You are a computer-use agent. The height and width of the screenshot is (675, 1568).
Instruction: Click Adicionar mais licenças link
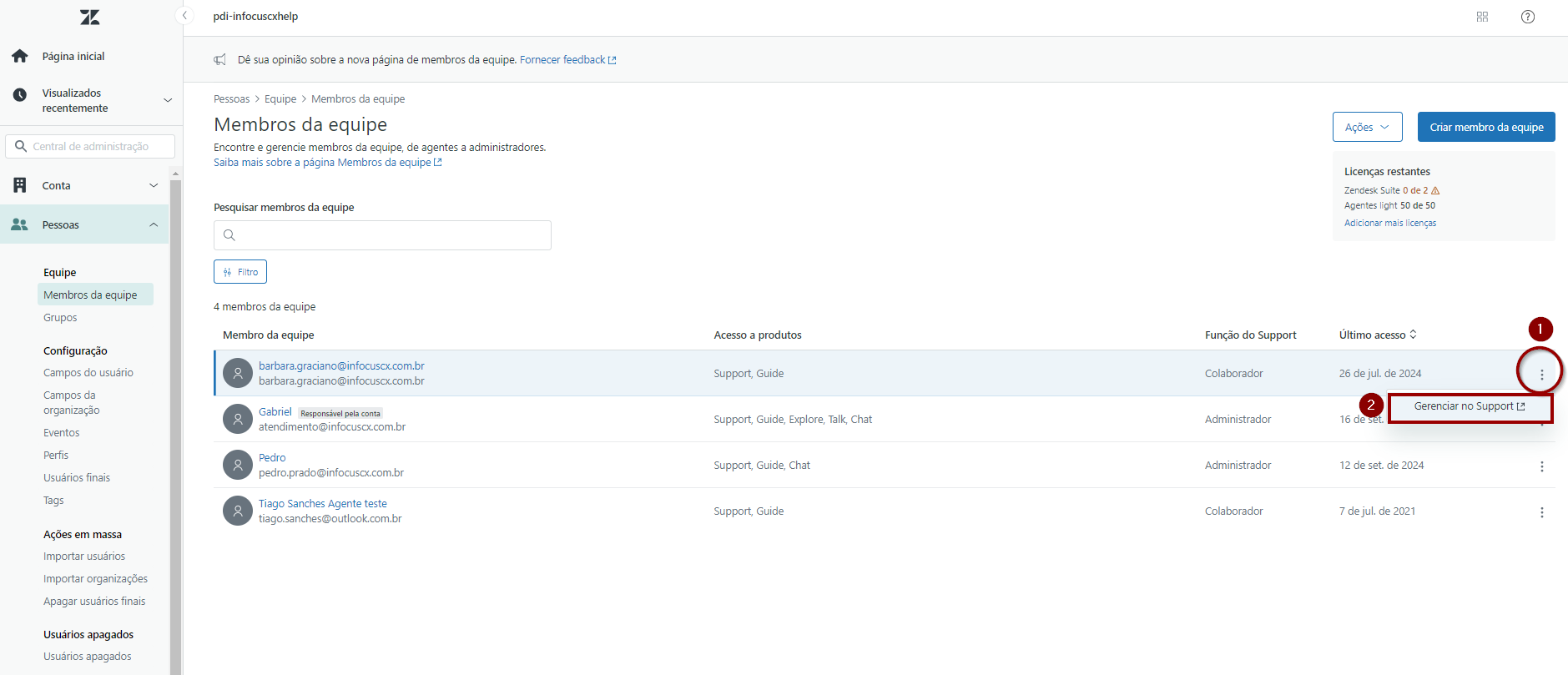(1389, 223)
